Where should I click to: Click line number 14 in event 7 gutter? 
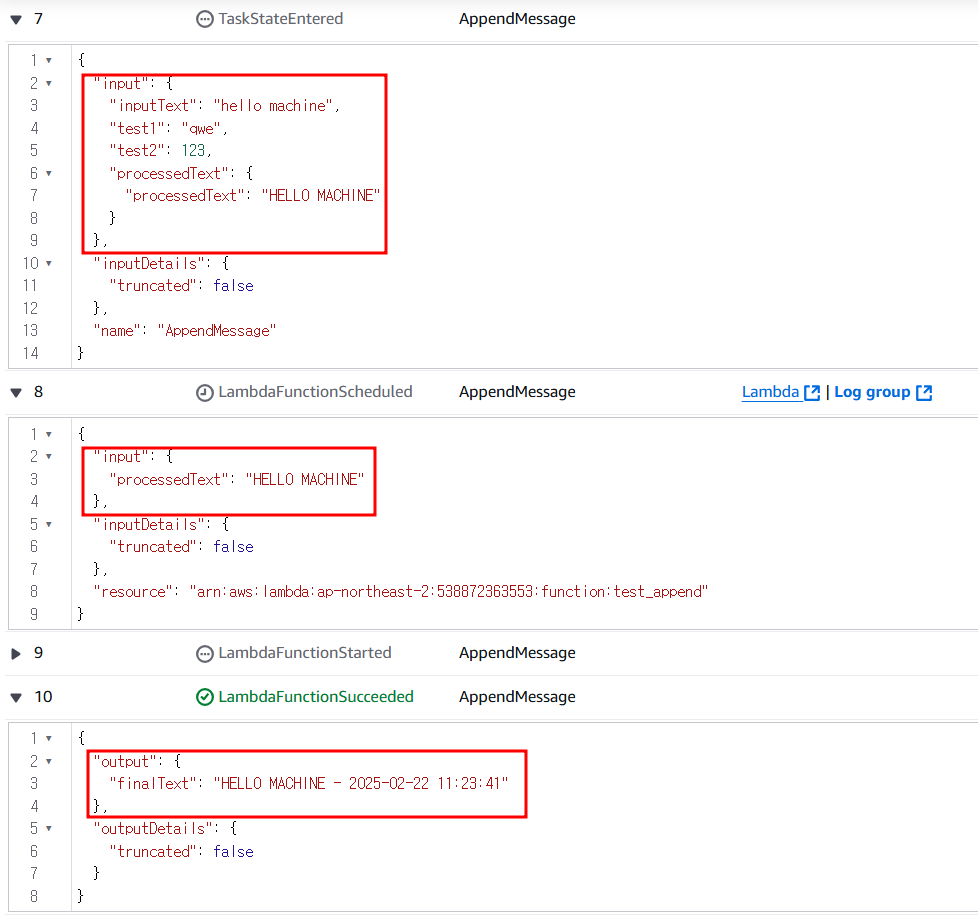point(31,354)
